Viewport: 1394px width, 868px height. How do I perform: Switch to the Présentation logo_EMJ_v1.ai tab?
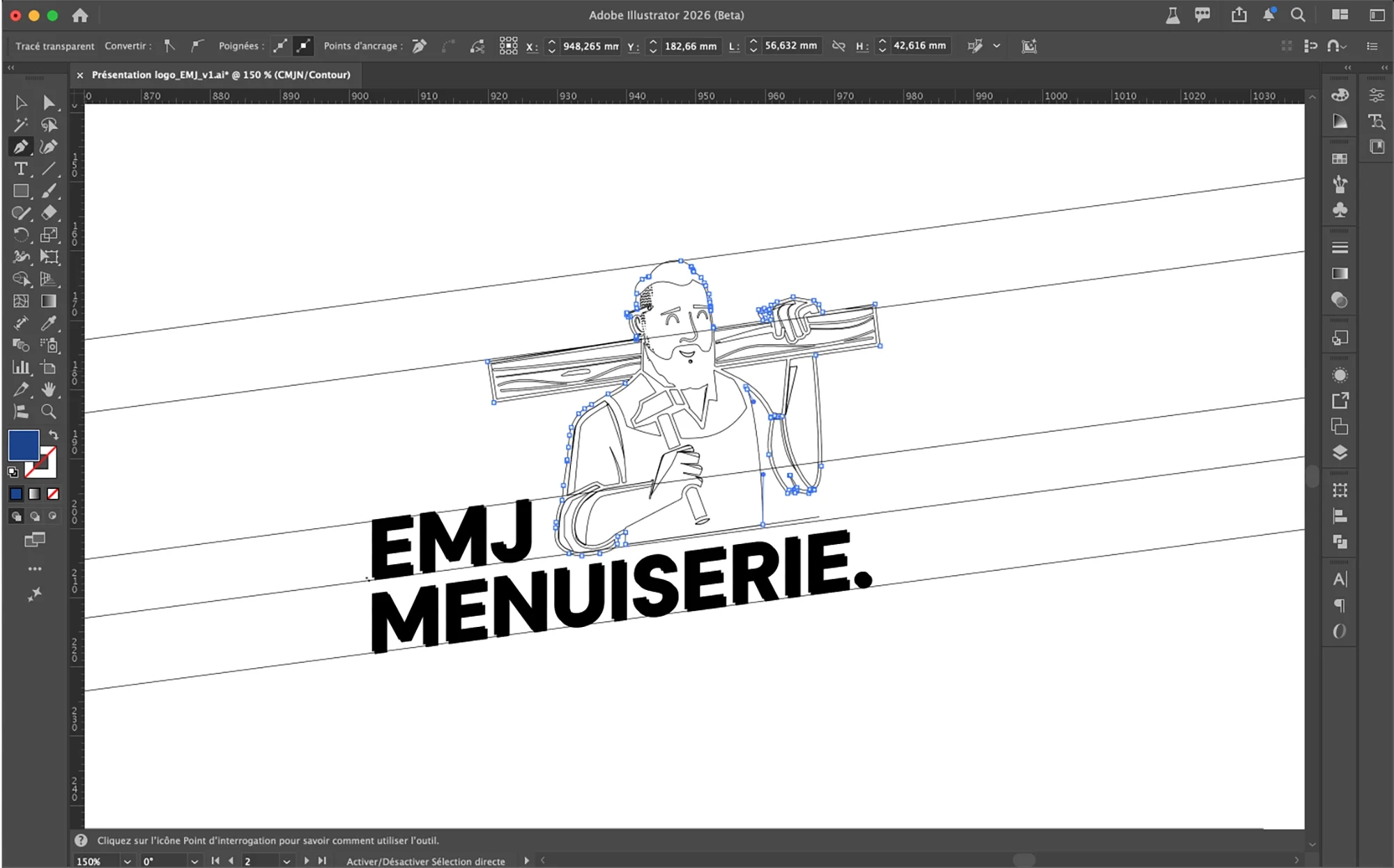(x=216, y=75)
